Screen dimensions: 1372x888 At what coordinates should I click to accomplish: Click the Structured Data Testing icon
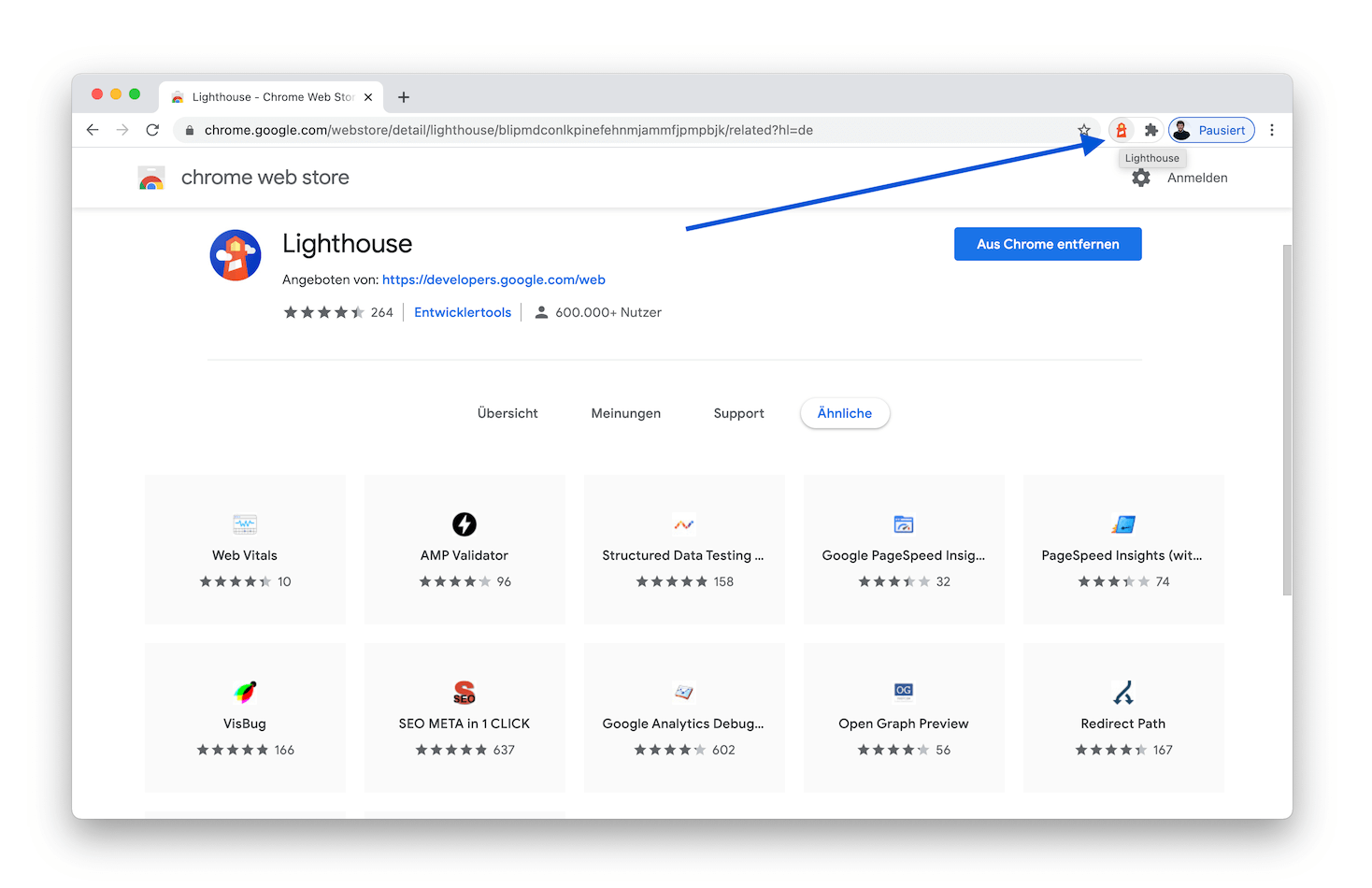point(684,524)
